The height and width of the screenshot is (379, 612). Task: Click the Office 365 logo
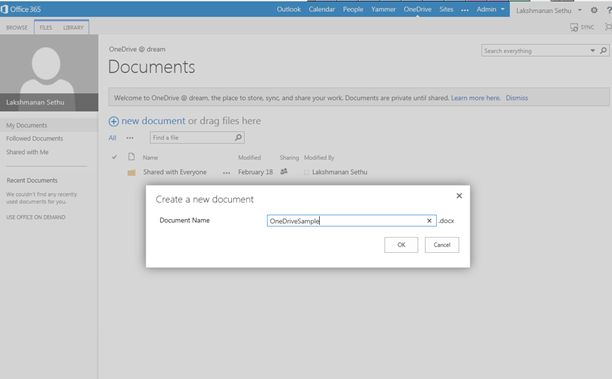click(21, 9)
